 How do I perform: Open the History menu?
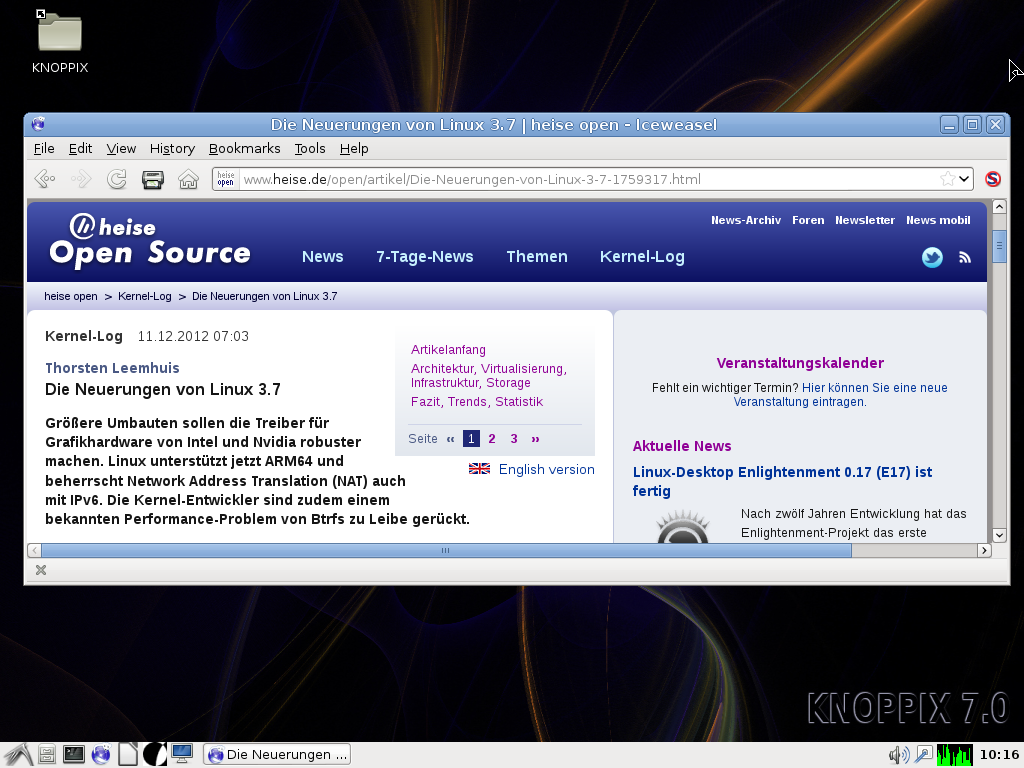[x=172, y=149]
